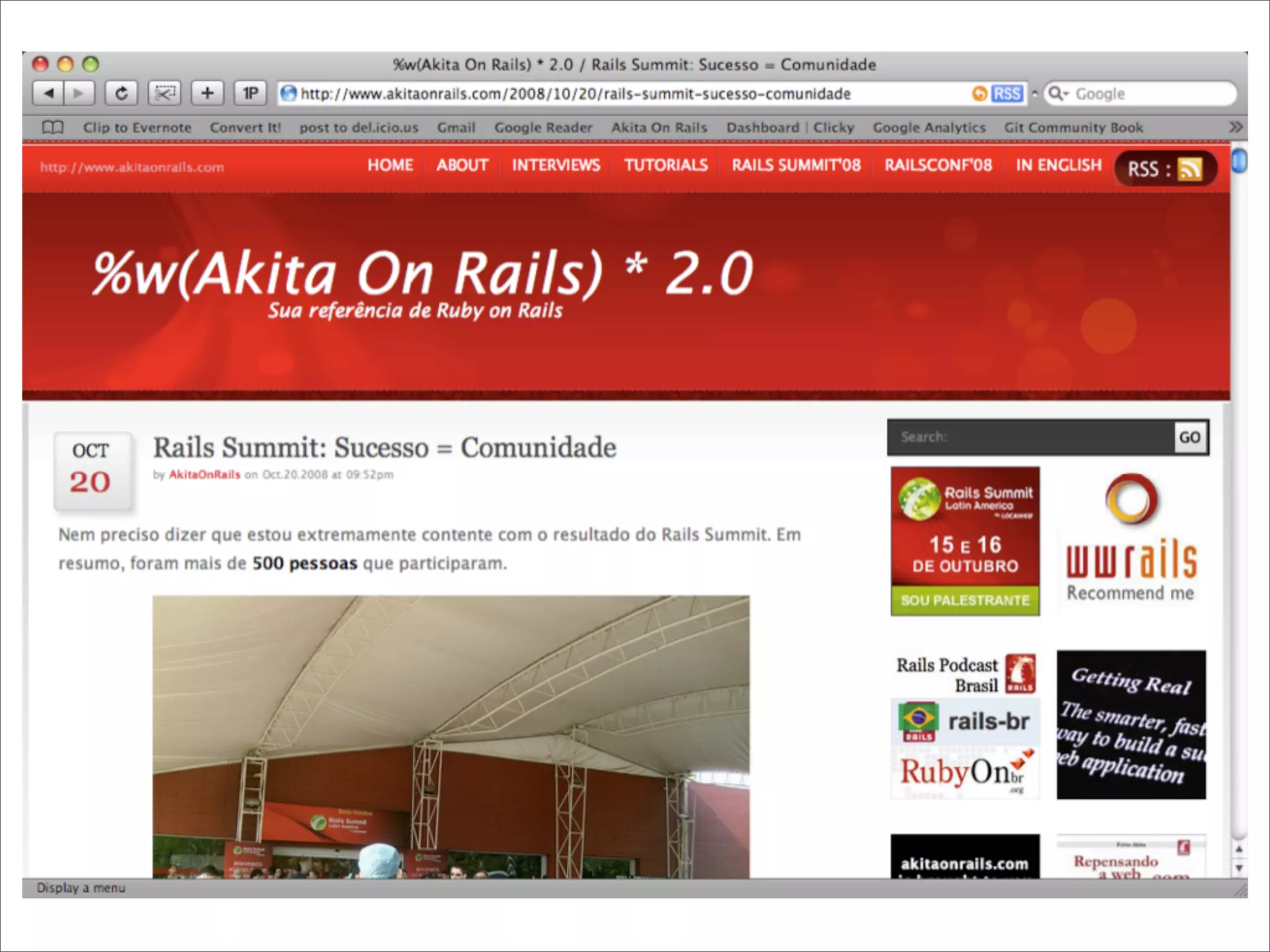Open Clip to Evernote bookmark
This screenshot has height=952, width=1270.
click(x=138, y=128)
